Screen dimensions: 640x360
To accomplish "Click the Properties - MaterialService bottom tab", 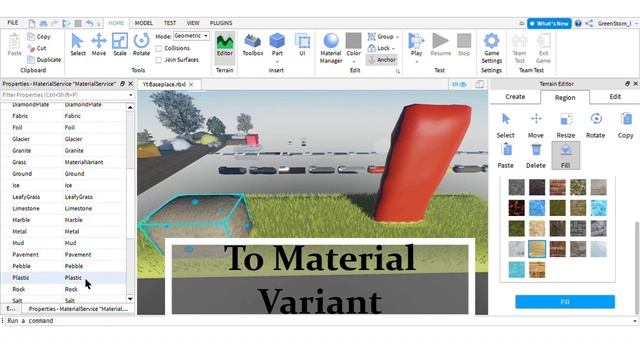I will coord(78,309).
